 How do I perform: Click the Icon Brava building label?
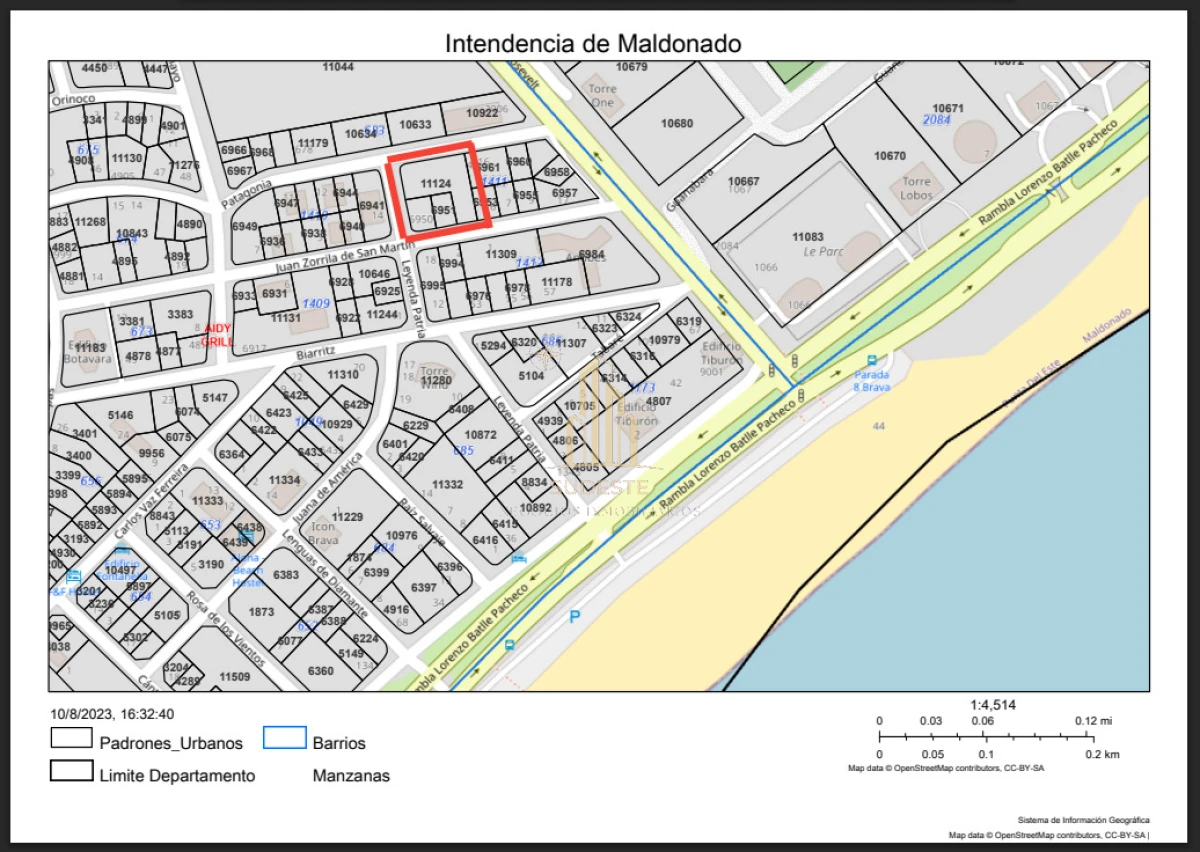click(322, 534)
